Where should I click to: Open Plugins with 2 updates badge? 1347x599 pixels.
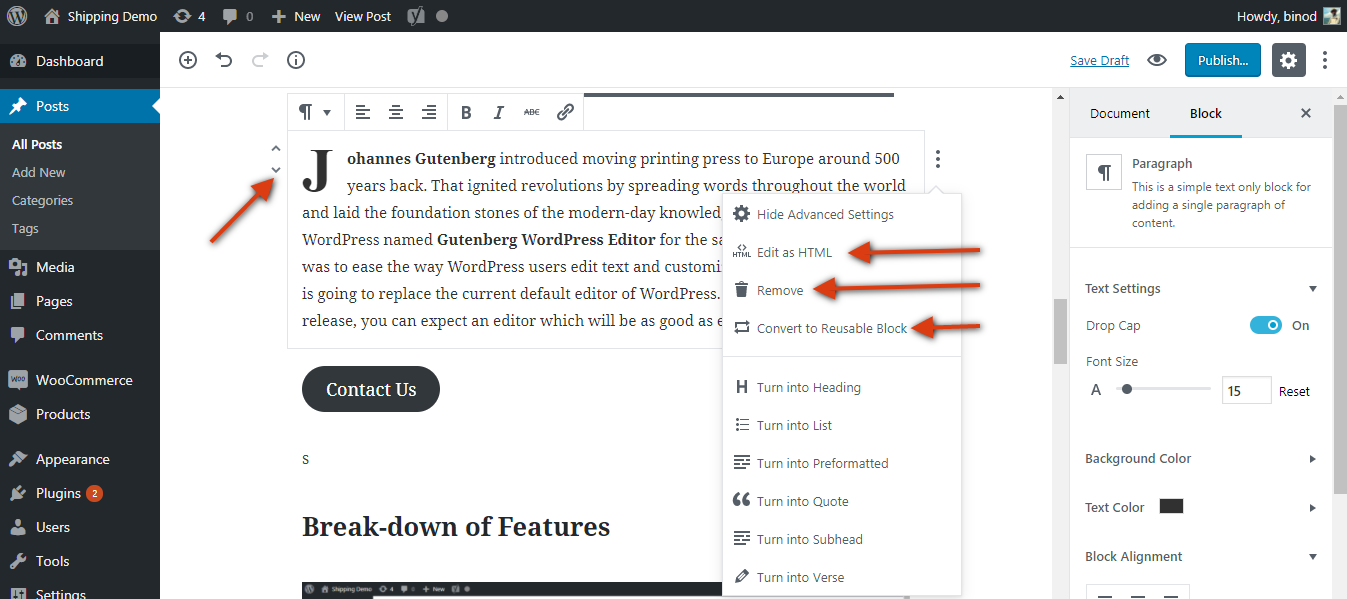[x=80, y=493]
